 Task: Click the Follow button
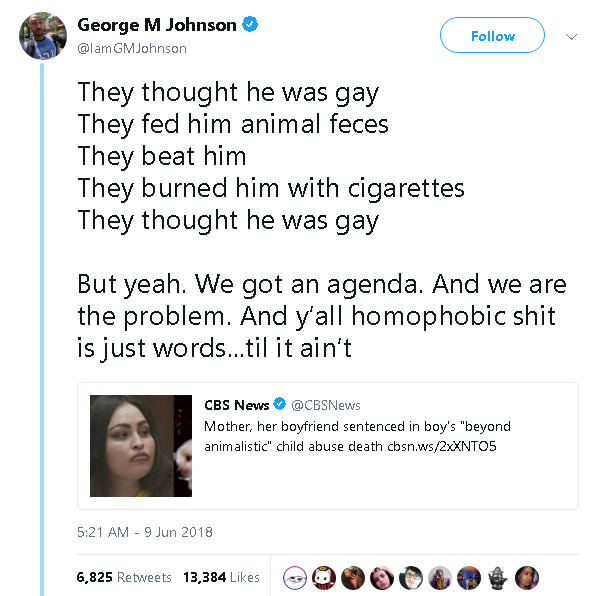pos(492,36)
